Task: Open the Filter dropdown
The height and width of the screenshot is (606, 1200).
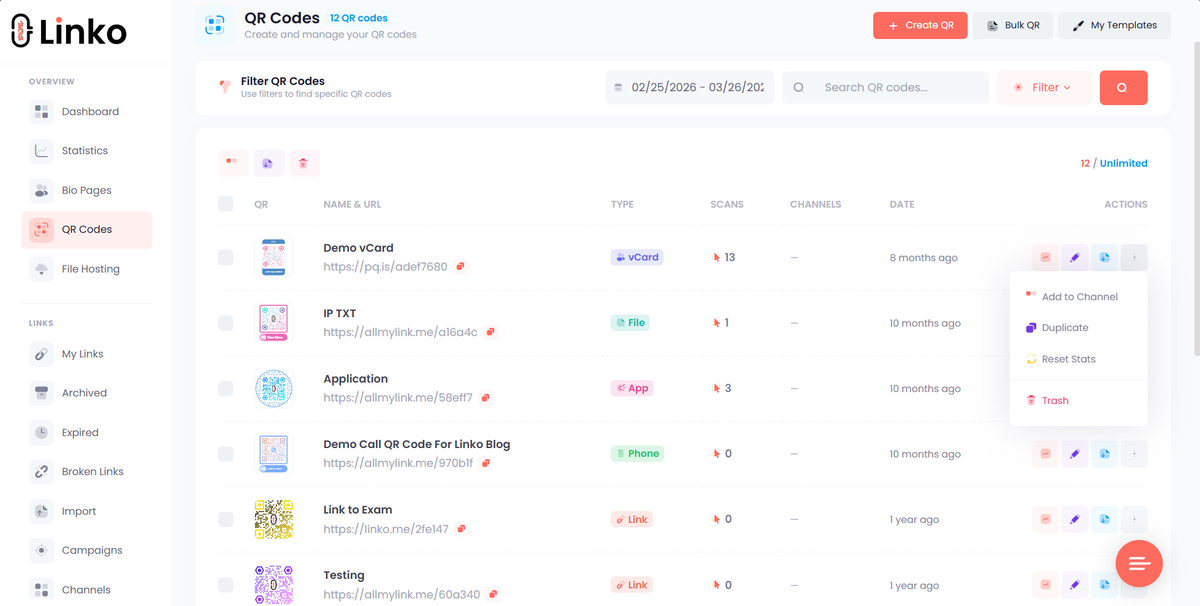Action: click(1044, 87)
